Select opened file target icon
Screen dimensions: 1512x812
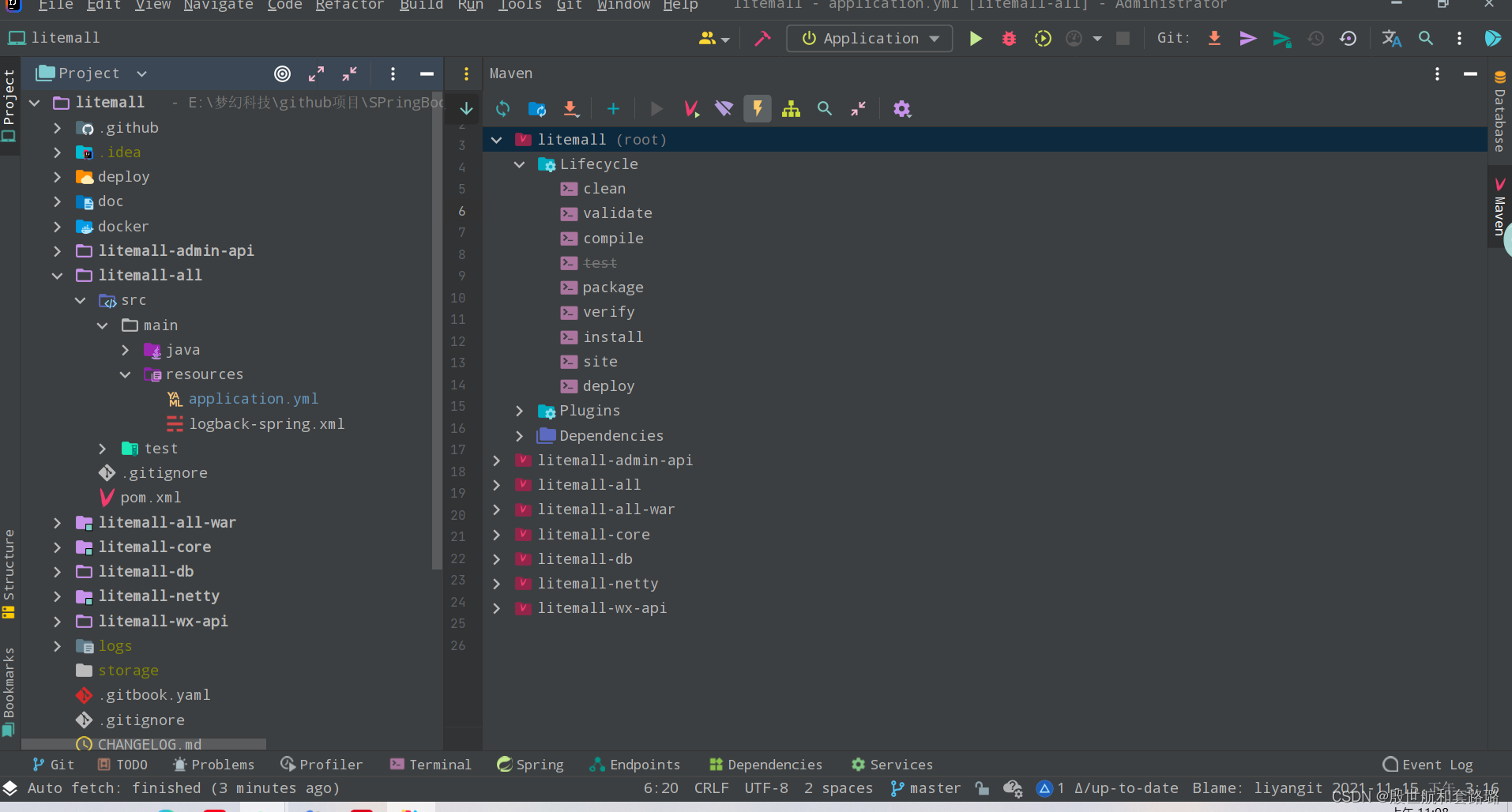click(282, 73)
